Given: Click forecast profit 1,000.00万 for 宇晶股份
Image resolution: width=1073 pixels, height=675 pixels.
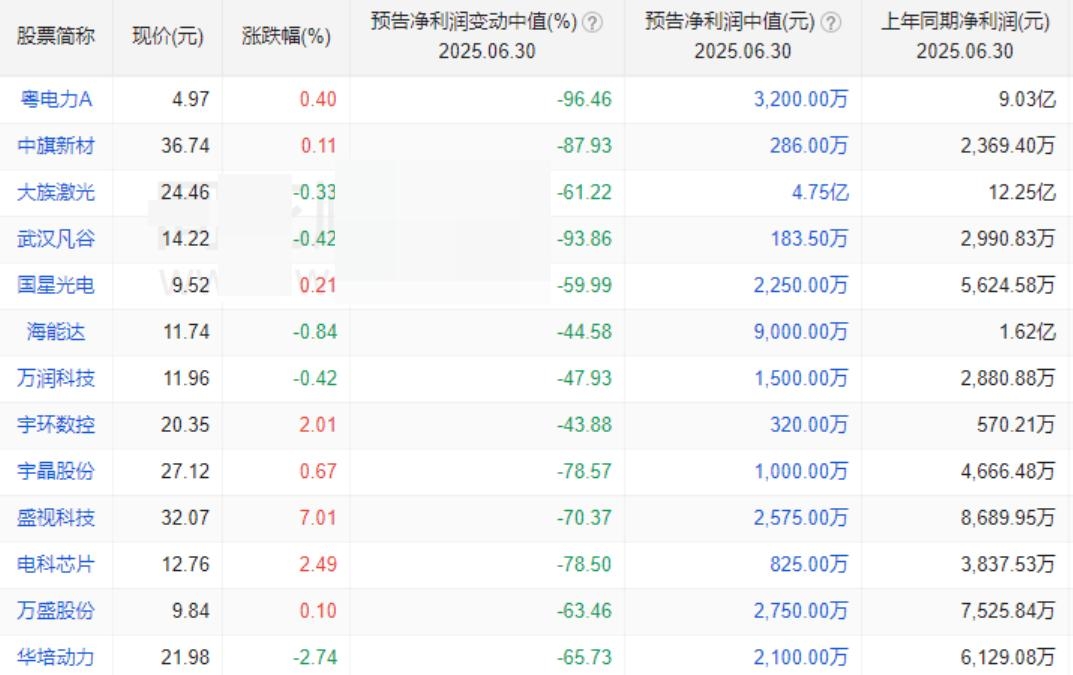Looking at the screenshot, I should click(x=801, y=472).
